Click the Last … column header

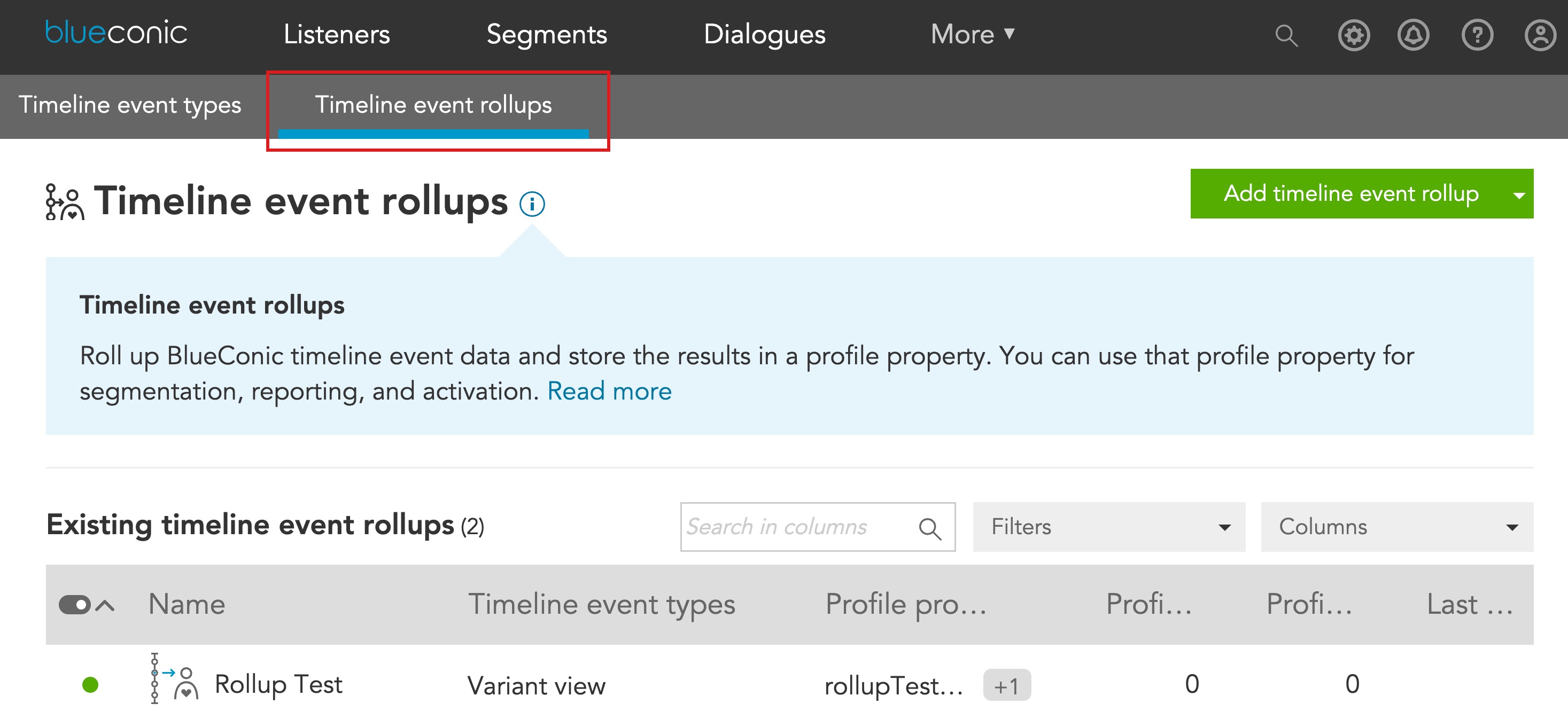pyautogui.click(x=1470, y=604)
